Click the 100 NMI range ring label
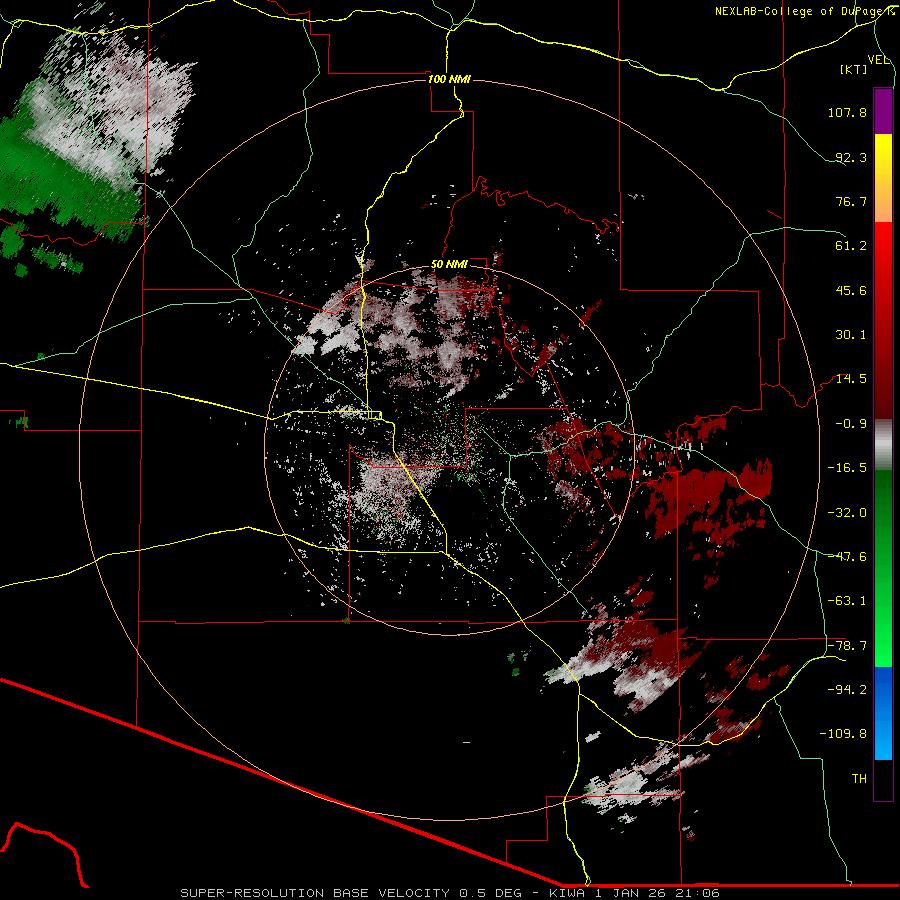The width and height of the screenshot is (900, 900). (x=449, y=79)
